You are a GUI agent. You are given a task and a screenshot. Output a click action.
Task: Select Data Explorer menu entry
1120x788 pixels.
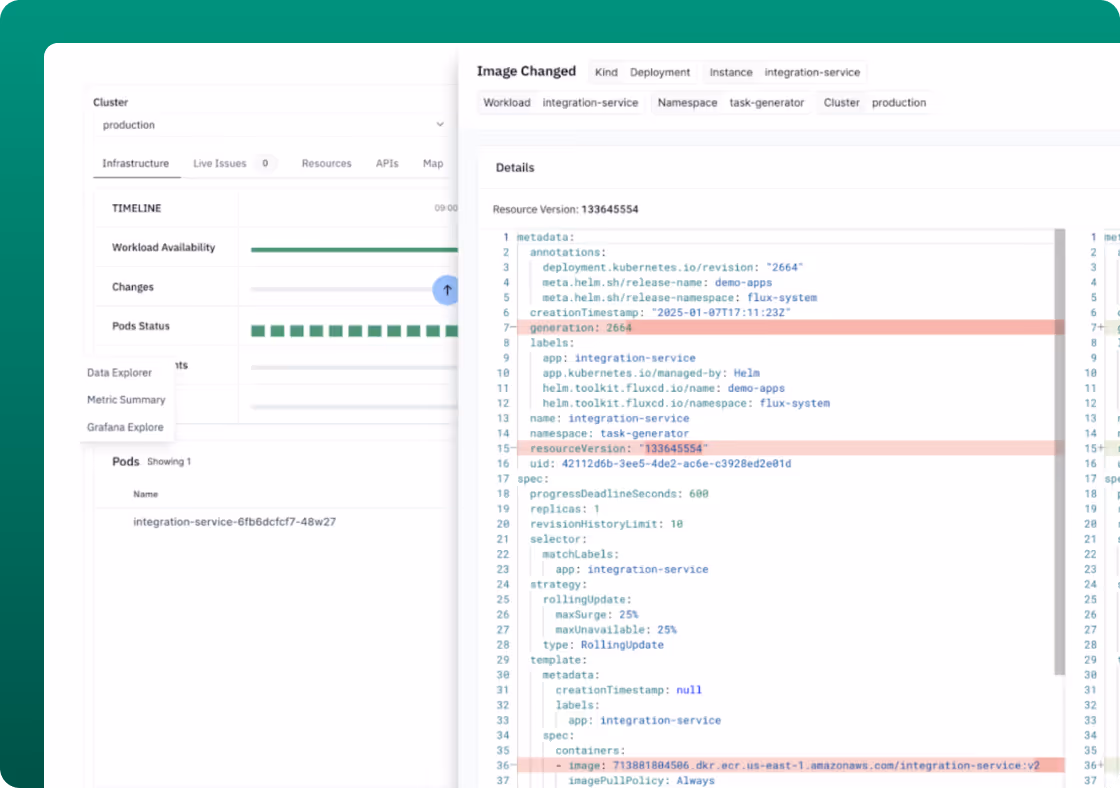(x=119, y=373)
